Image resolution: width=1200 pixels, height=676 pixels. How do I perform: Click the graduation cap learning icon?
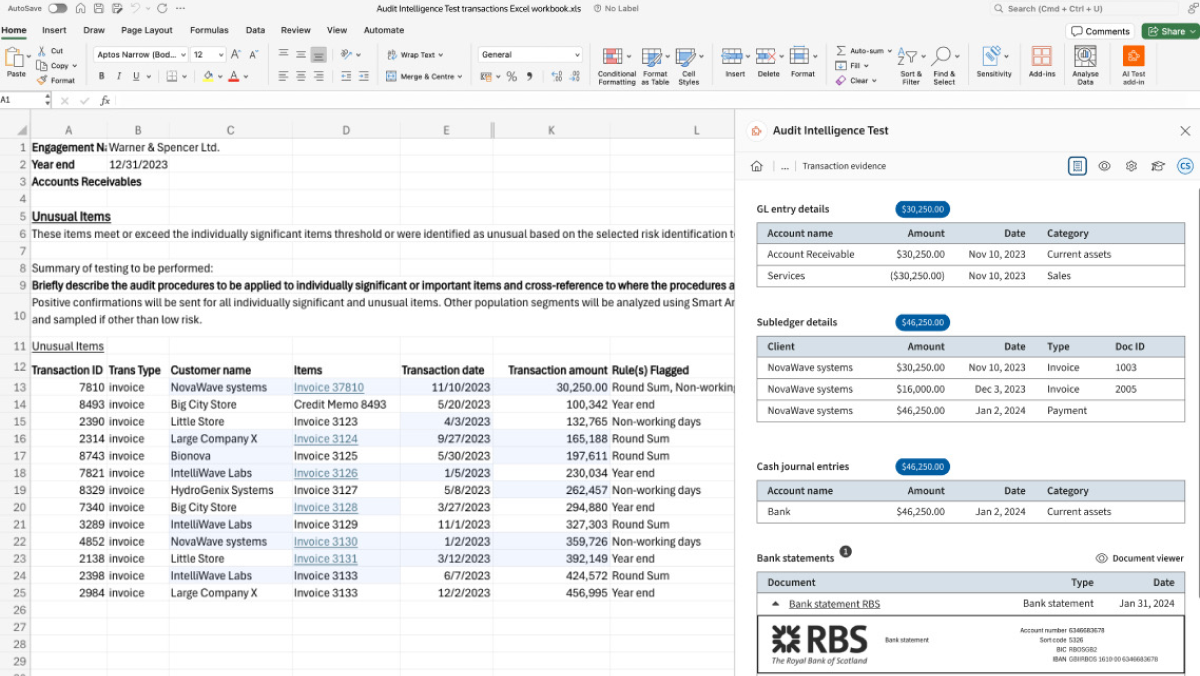(1157, 166)
